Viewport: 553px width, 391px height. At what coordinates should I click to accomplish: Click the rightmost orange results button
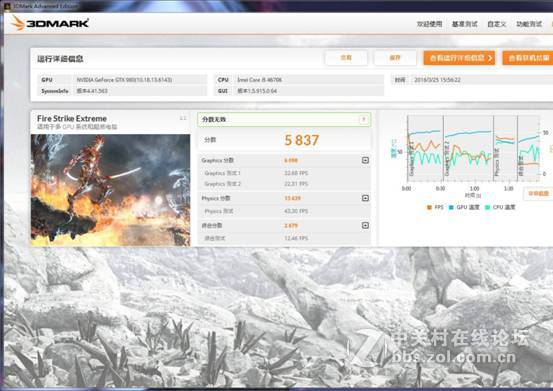pos(528,58)
